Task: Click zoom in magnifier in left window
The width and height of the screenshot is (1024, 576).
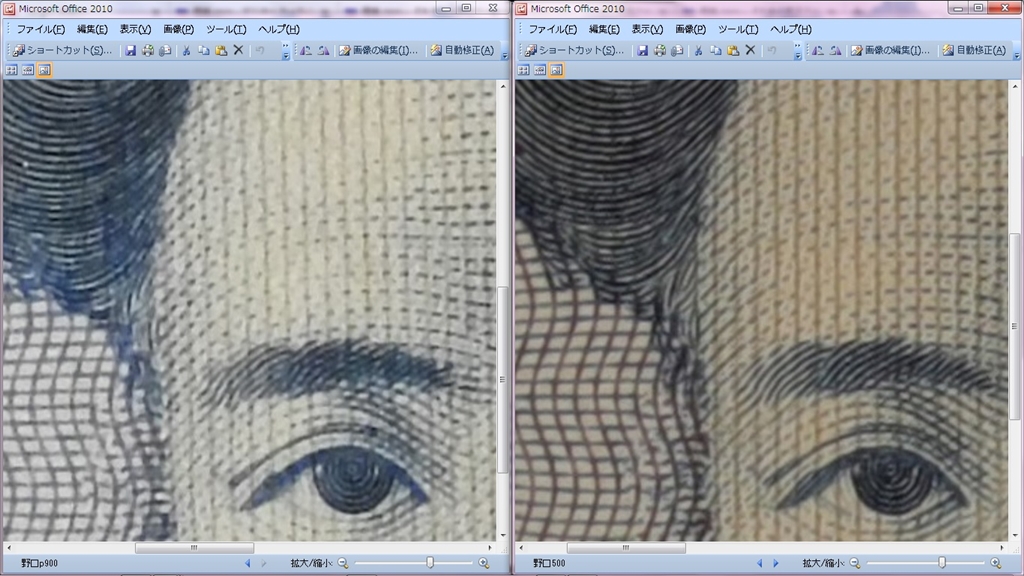Action: click(x=484, y=563)
